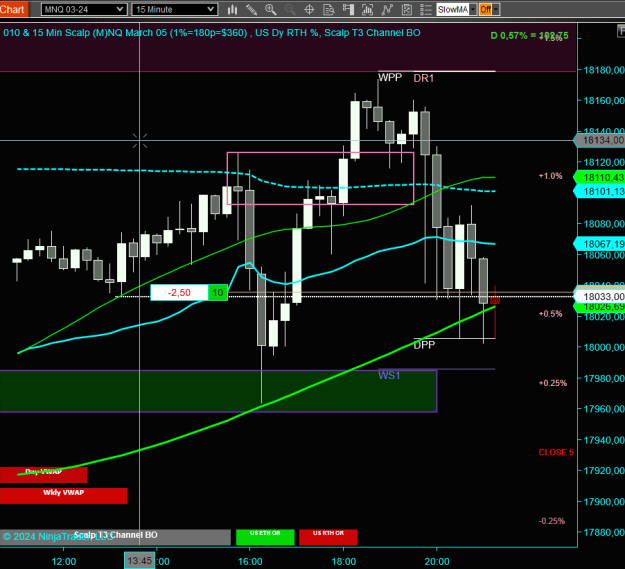Click the SlowMA toolbar field
Image resolution: width=625 pixels, height=569 pixels.
pos(453,10)
